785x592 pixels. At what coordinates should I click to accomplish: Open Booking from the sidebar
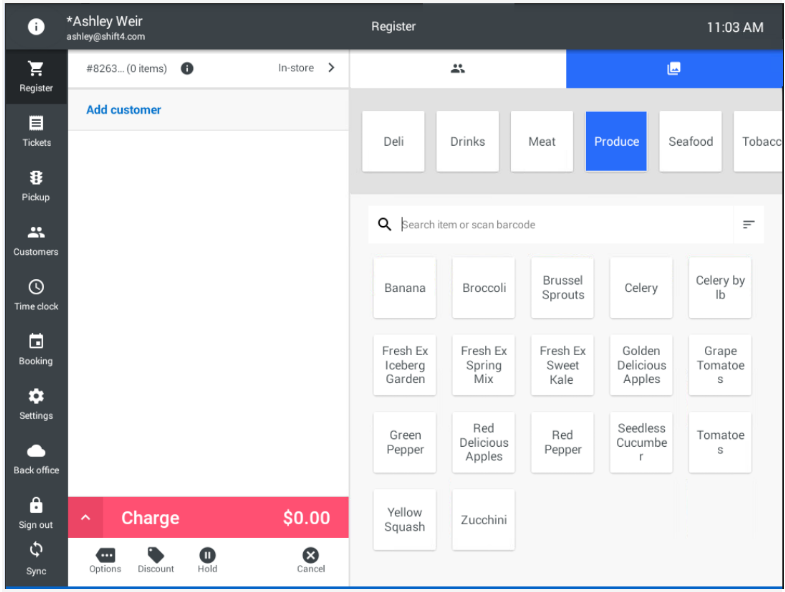pyautogui.click(x=36, y=349)
